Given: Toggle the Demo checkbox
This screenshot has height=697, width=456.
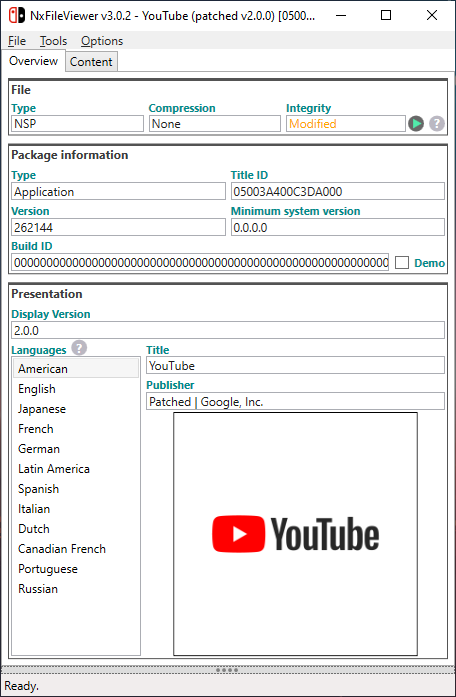Looking at the screenshot, I should (402, 263).
